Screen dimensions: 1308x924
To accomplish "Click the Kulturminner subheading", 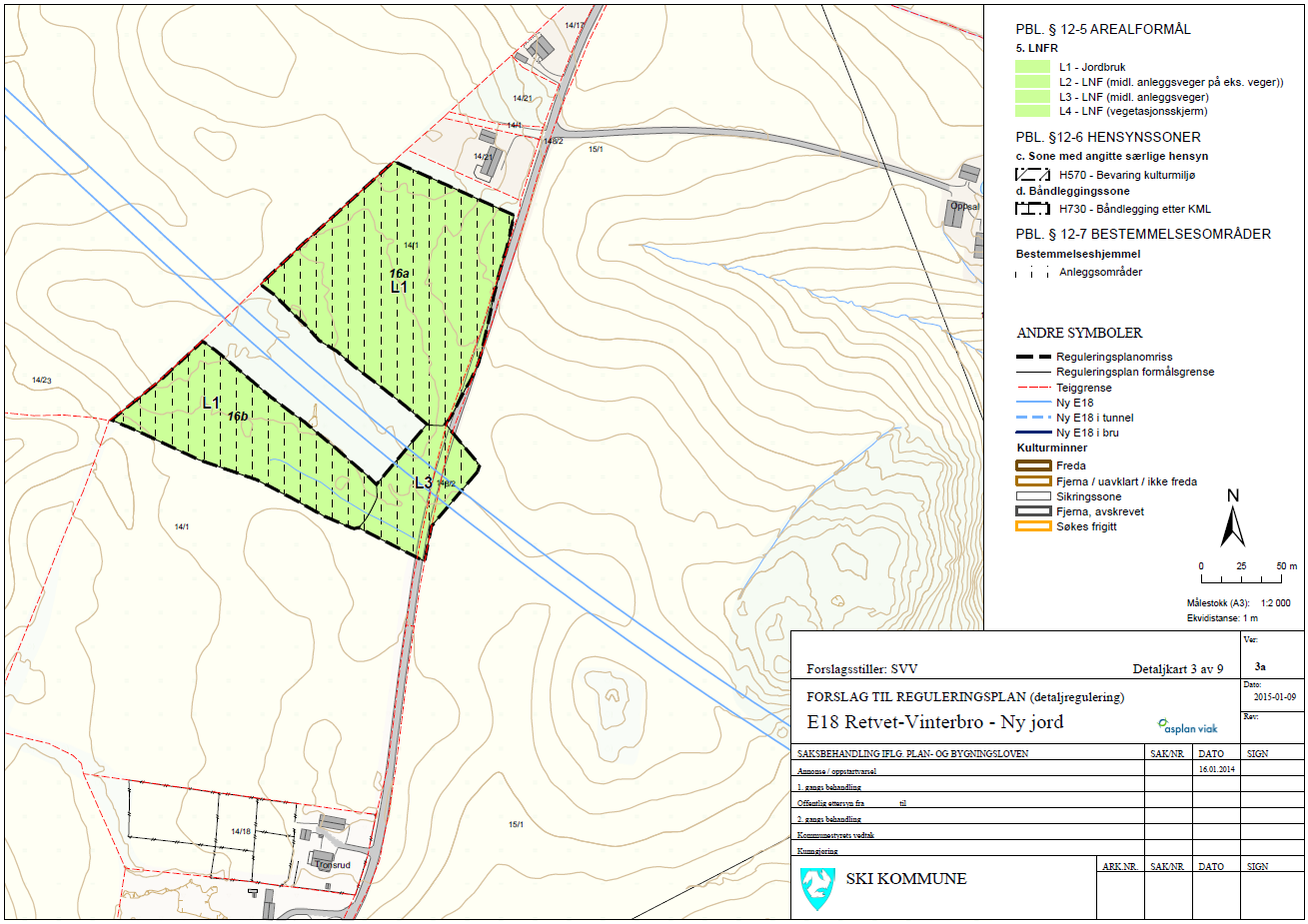I will [1052, 448].
